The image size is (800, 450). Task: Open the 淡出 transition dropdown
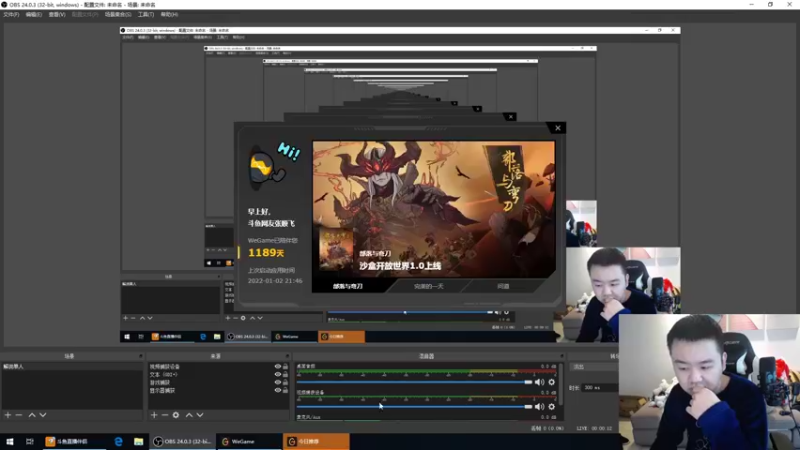click(x=595, y=367)
